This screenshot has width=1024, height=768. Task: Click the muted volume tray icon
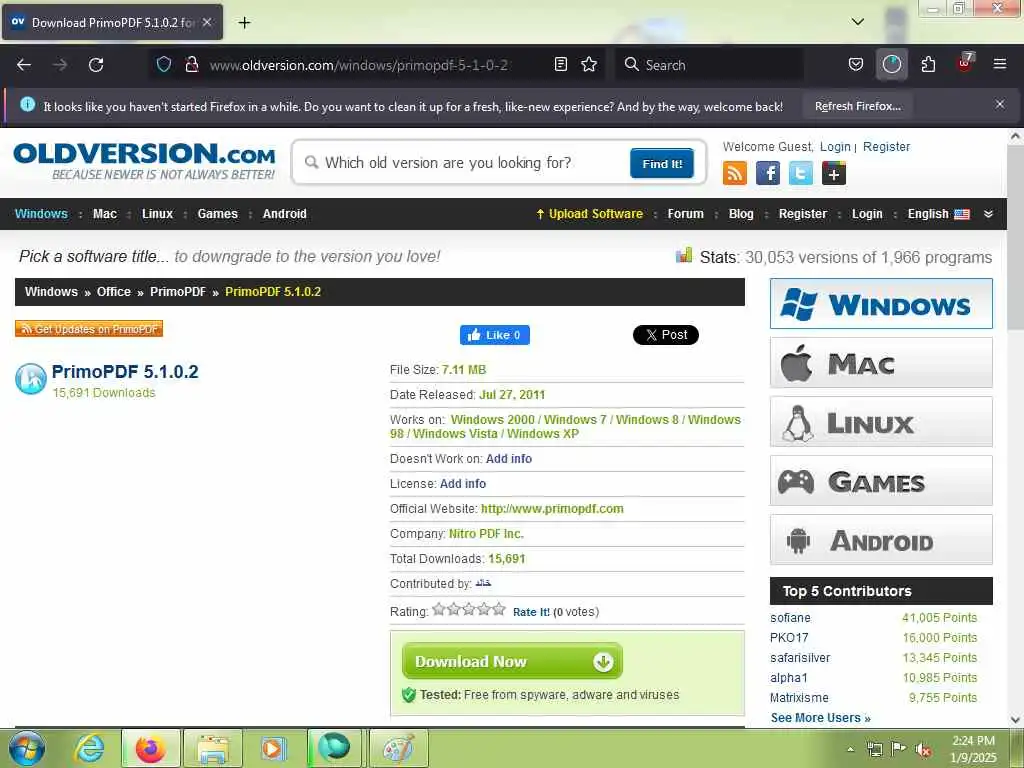(923, 750)
